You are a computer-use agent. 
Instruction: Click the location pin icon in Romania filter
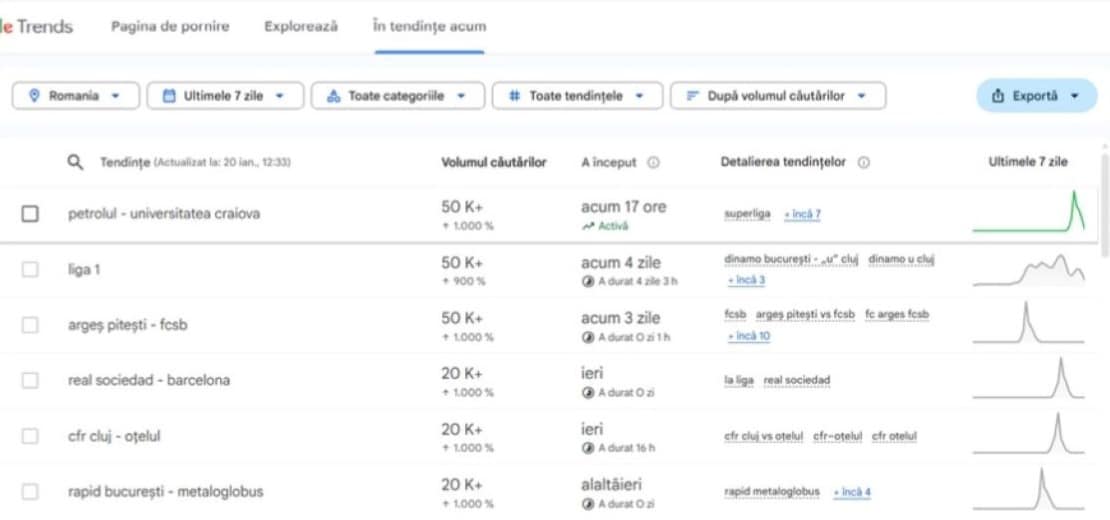[35, 96]
